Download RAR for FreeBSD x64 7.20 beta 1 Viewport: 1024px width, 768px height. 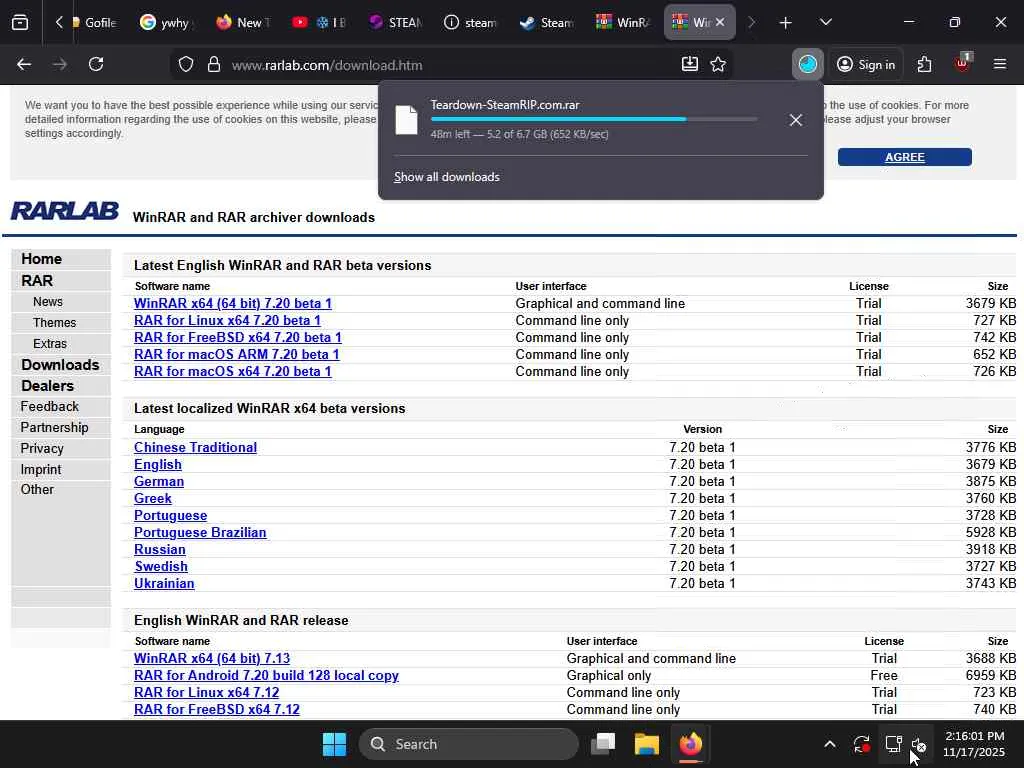click(x=238, y=338)
